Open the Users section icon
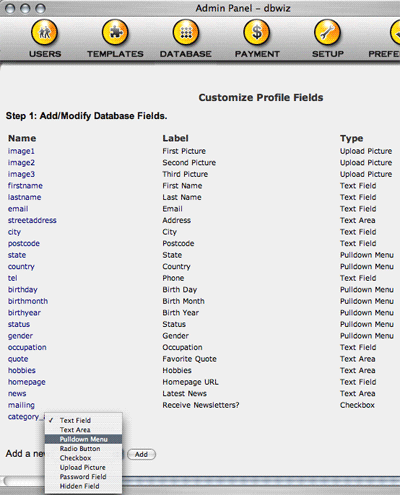 pyautogui.click(x=44, y=32)
